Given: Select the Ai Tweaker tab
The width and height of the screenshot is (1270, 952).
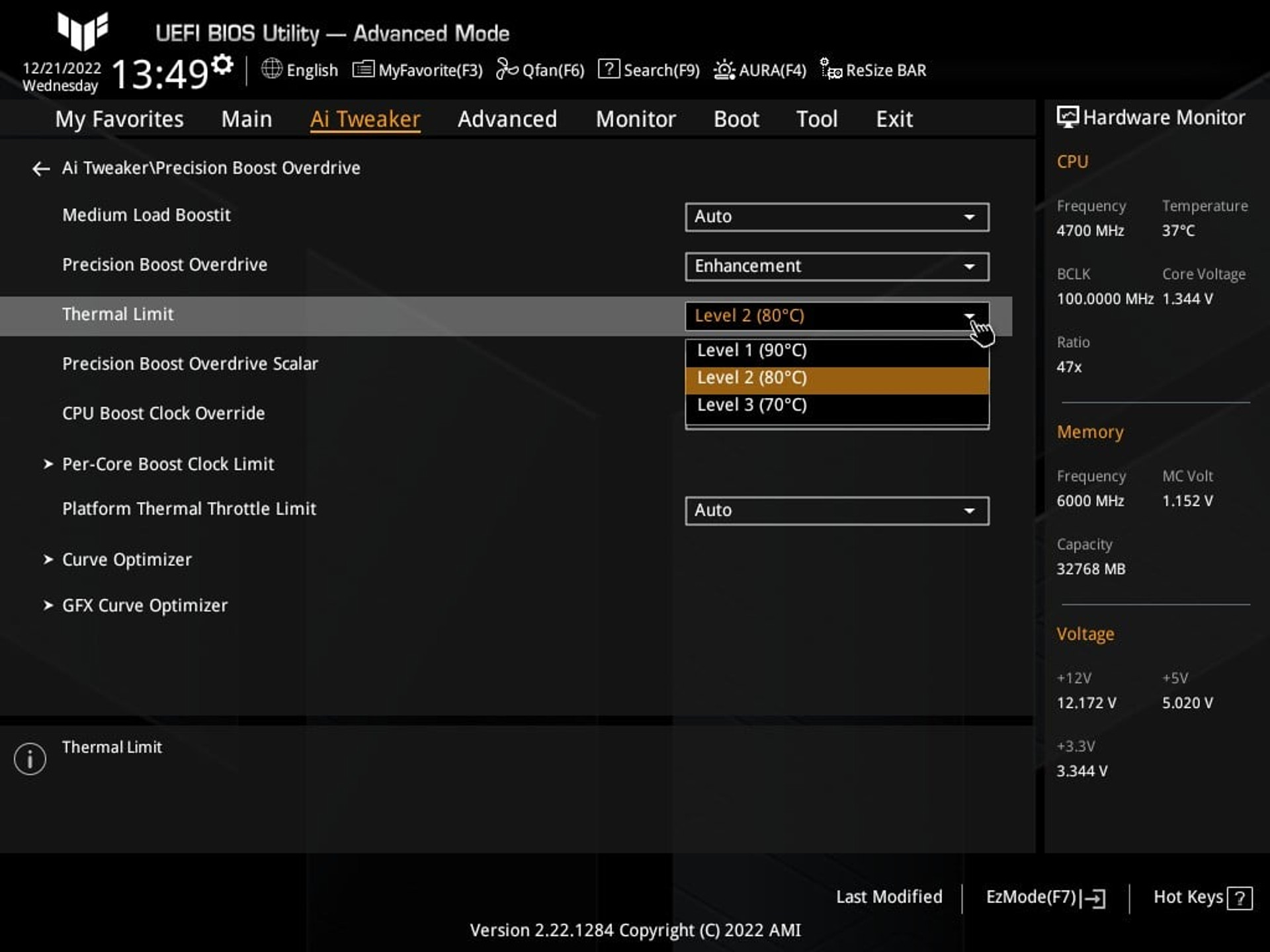Looking at the screenshot, I should click(365, 120).
